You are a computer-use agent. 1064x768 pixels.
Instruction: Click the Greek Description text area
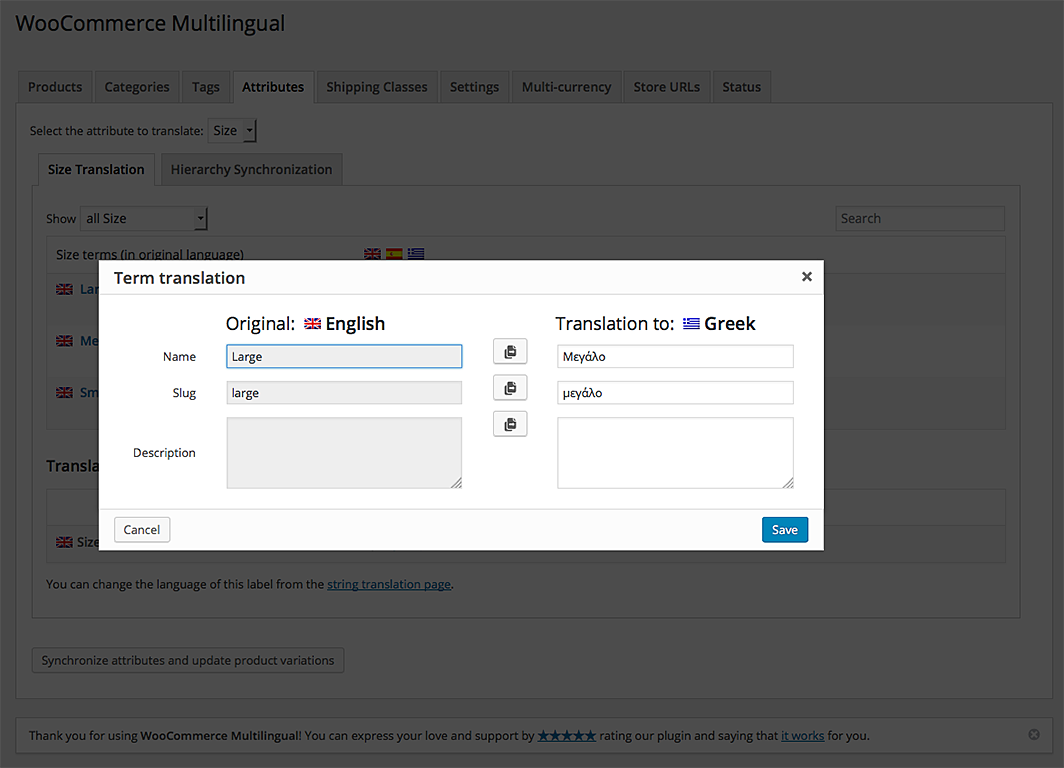675,453
